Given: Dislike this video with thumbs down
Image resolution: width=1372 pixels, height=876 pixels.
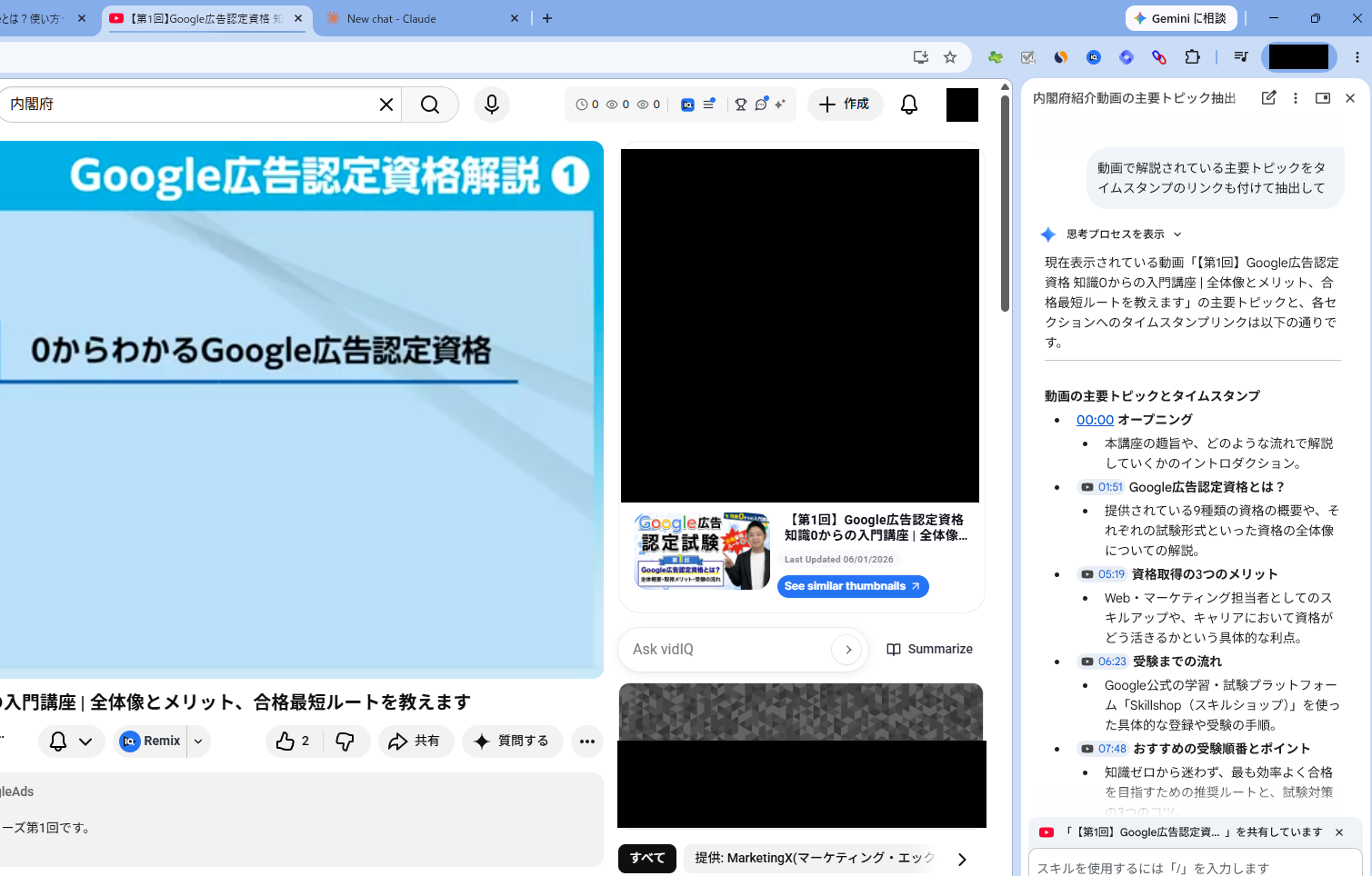Looking at the screenshot, I should [346, 742].
